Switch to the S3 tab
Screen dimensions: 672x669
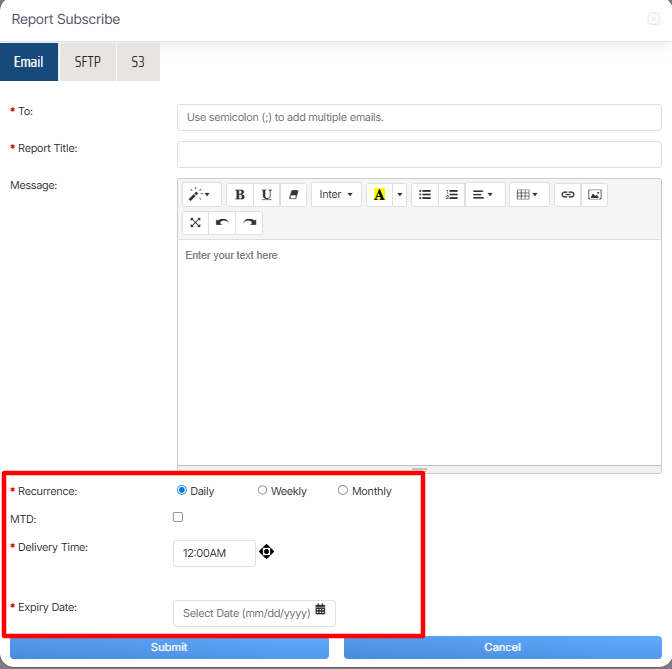point(138,62)
